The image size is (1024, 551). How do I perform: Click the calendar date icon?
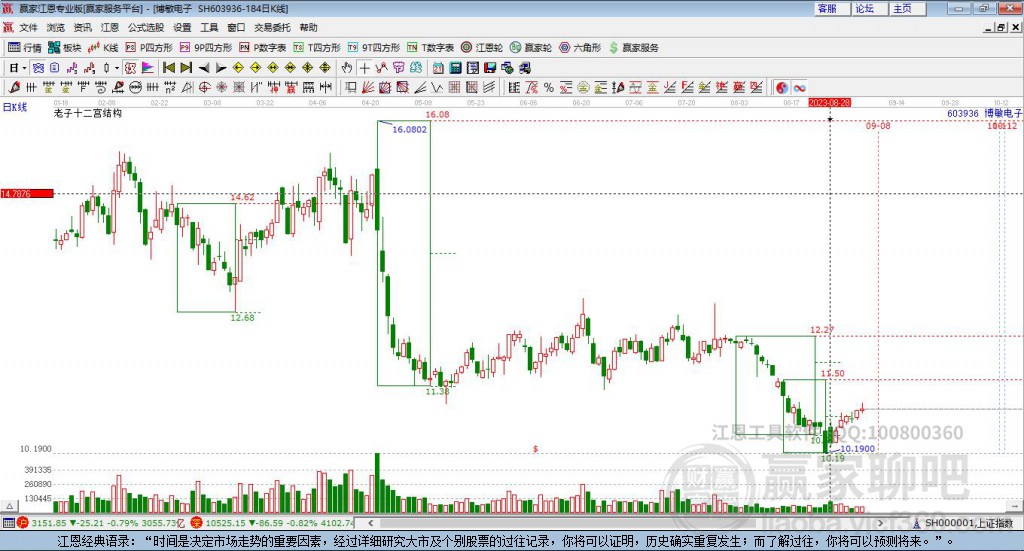(438, 68)
